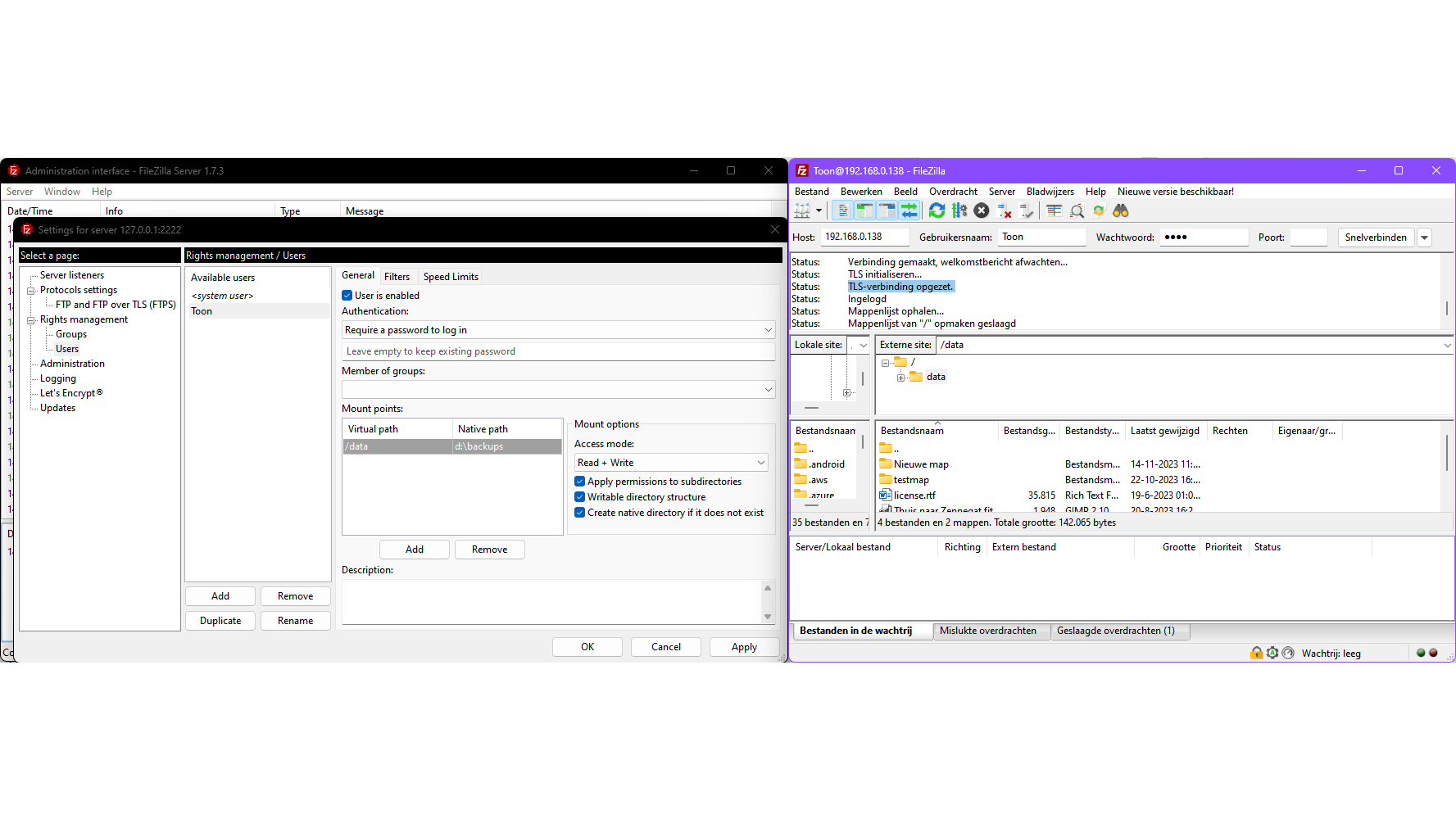Screen dimensions: 1456x819
Task: Open the Site Manager dropdown arrow
Action: 819,211
